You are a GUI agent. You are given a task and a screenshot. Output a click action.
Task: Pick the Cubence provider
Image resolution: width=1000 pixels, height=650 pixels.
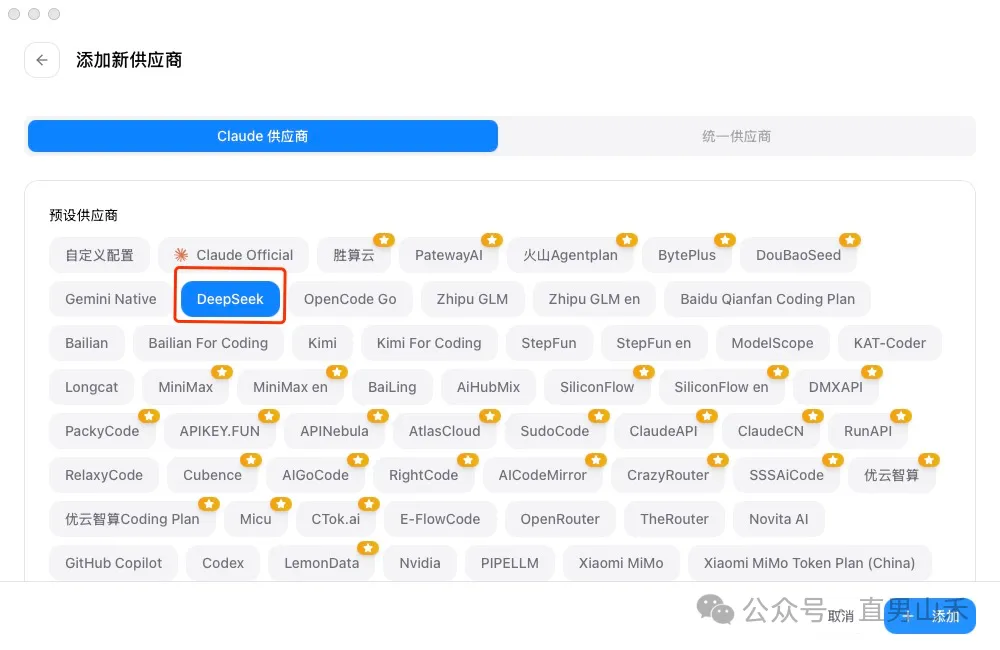pos(212,475)
